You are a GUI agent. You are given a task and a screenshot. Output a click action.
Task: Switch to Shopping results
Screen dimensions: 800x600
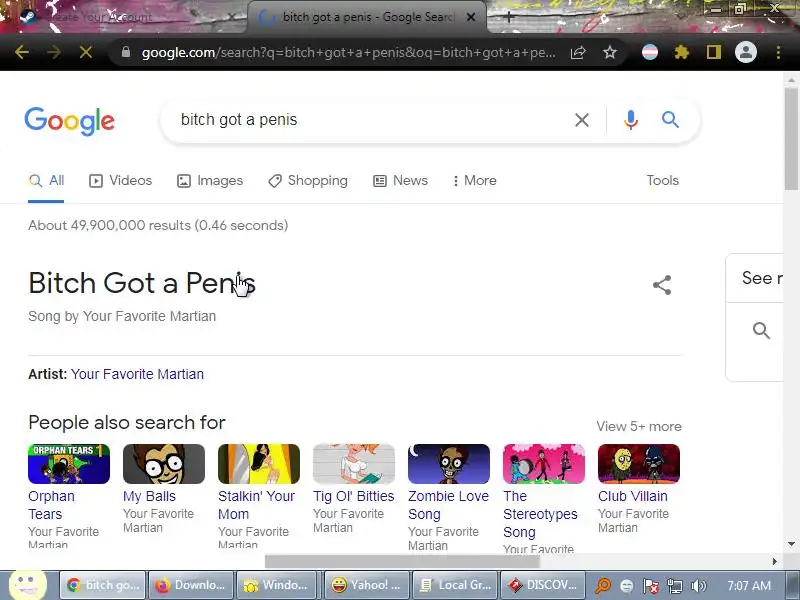[x=308, y=181]
